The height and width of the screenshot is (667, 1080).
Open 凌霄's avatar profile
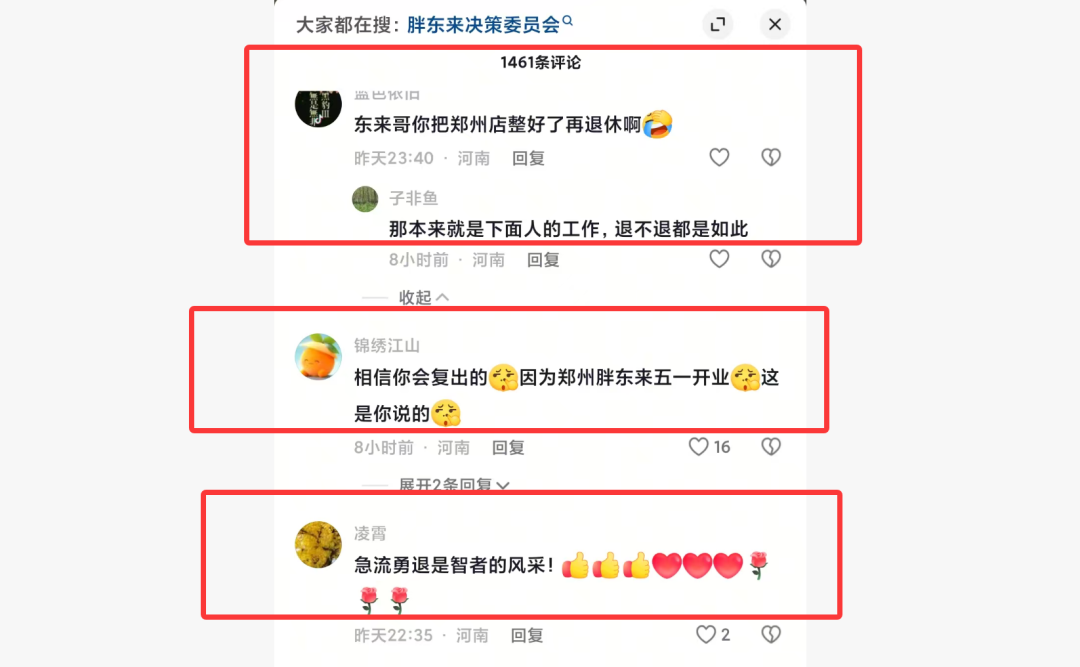[318, 544]
